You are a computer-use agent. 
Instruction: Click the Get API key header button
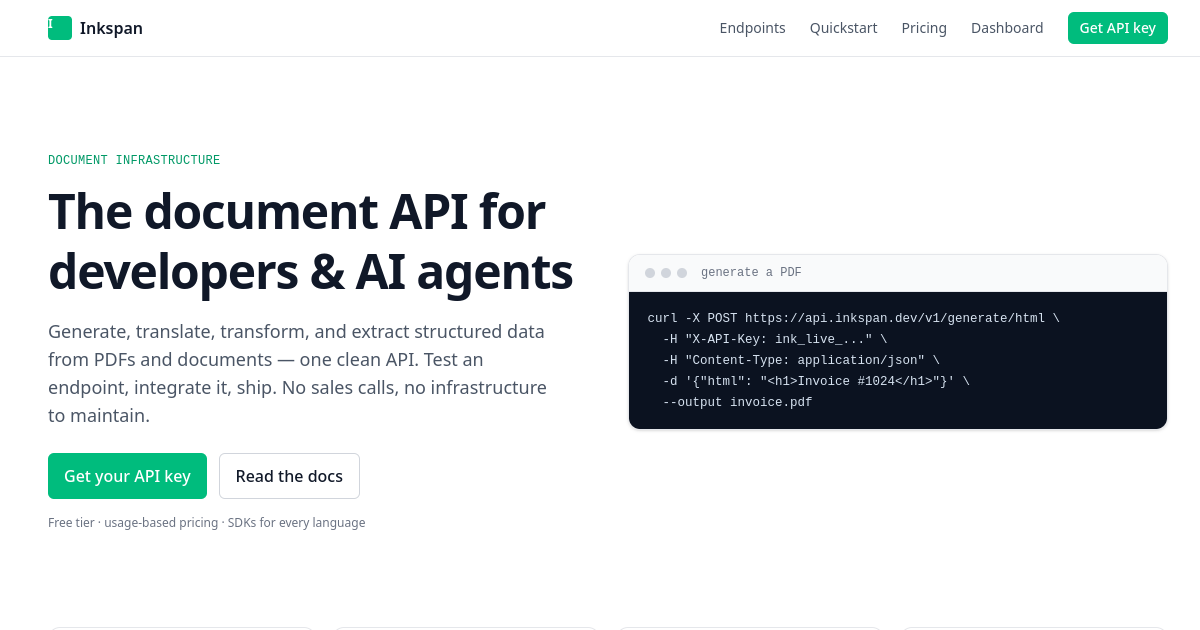pos(1117,28)
